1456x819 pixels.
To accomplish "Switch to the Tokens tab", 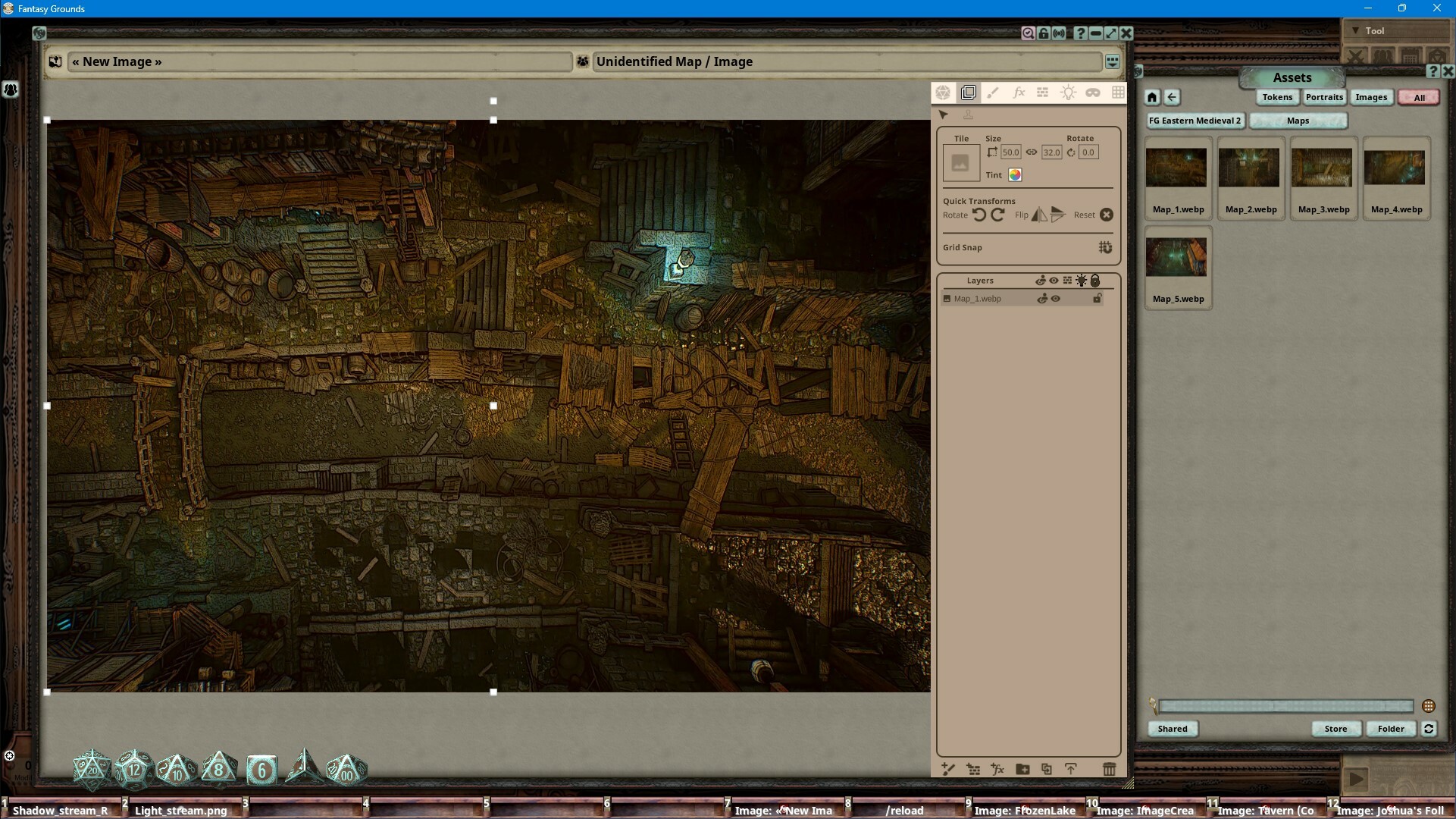I will pyautogui.click(x=1277, y=97).
